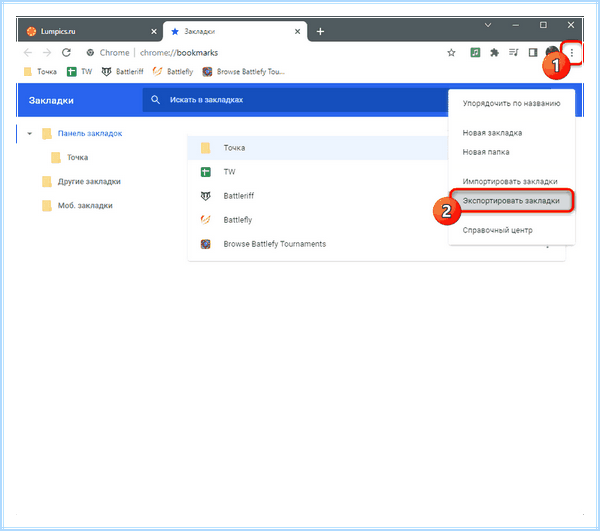Screen dimensions: 600x531
Task: Maximize the Chrome window
Action: pyautogui.click(x=543, y=25)
